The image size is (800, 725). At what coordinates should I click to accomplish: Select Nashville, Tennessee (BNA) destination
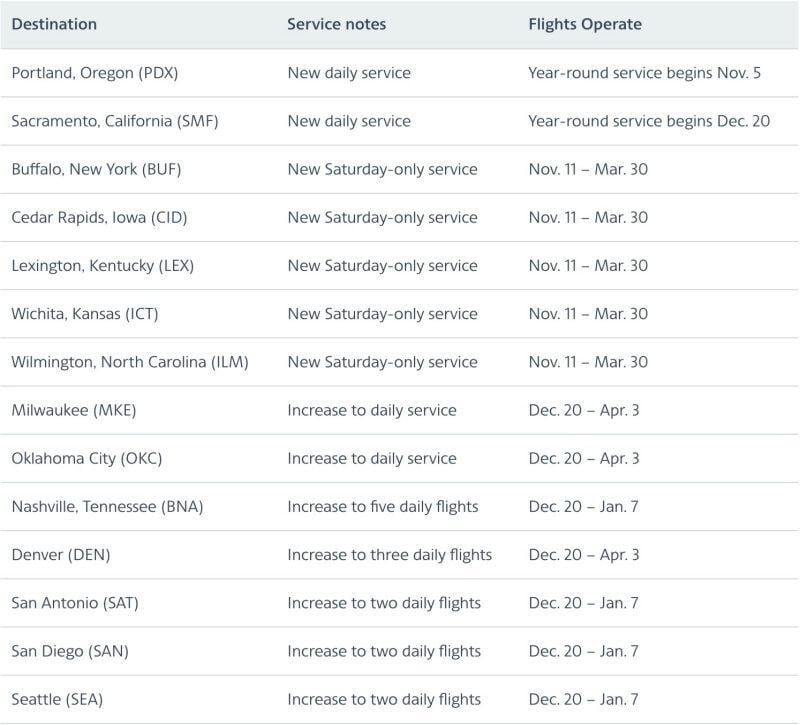(107, 506)
